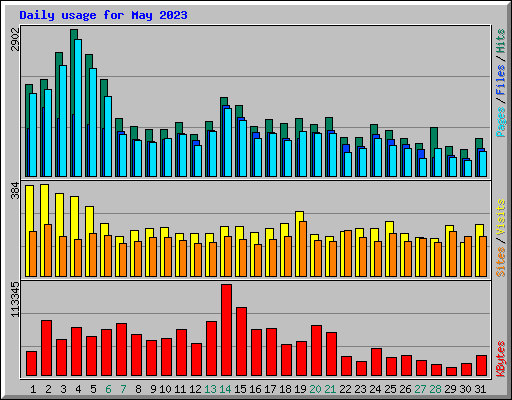Select day 29 label on the x-axis
The image size is (512, 400).
click(x=450, y=389)
